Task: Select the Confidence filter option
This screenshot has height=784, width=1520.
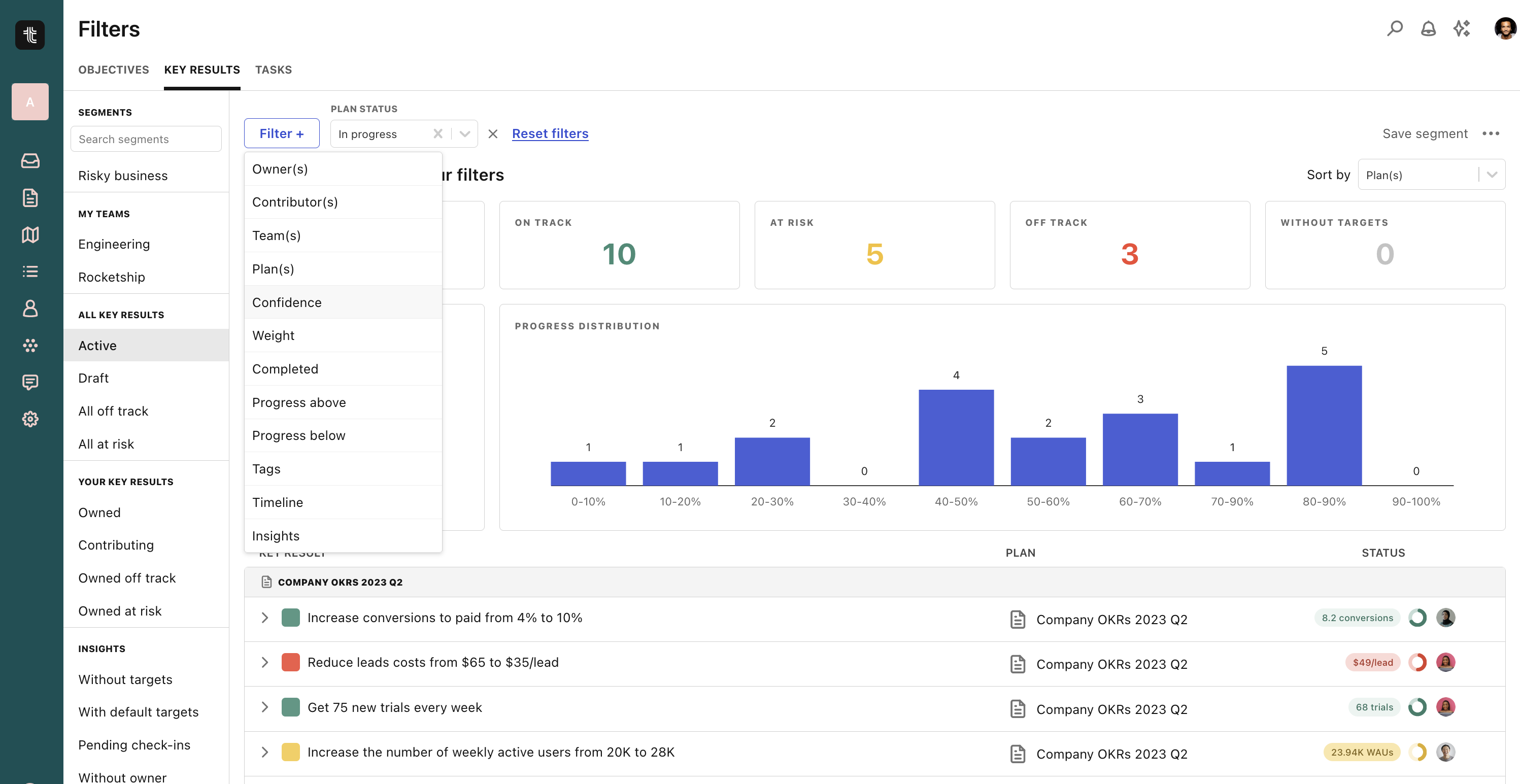Action: (287, 302)
